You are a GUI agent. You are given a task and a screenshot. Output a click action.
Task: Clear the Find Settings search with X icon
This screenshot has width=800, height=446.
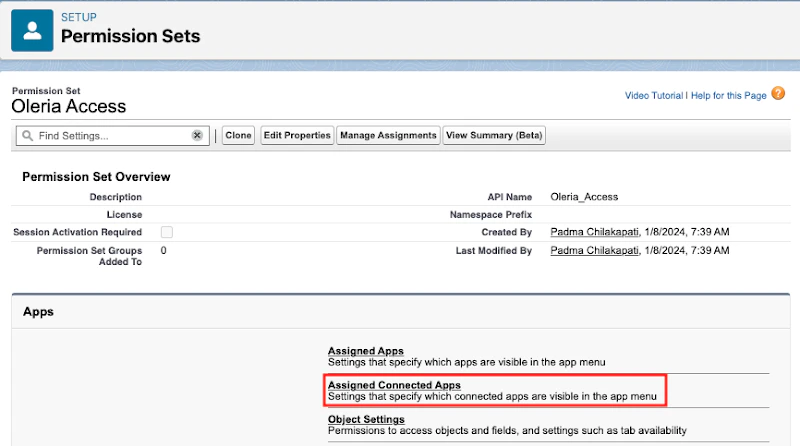tap(197, 135)
